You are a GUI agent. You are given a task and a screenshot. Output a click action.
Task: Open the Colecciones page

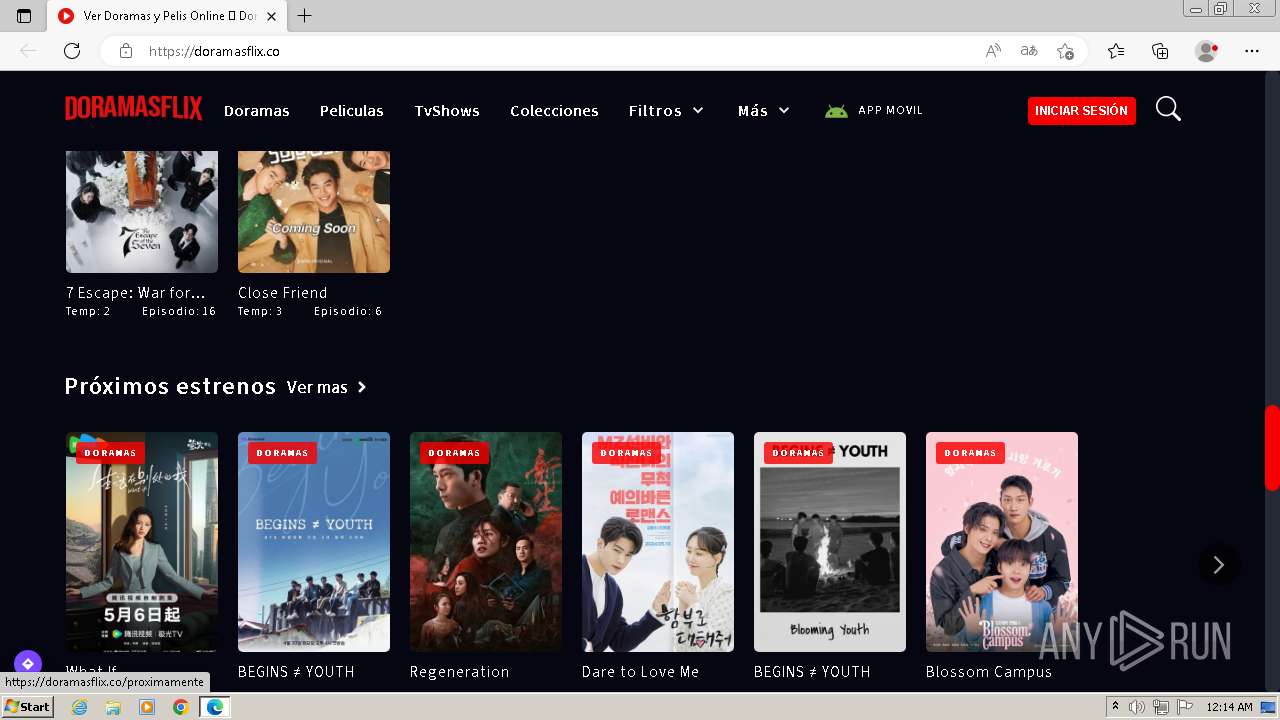pyautogui.click(x=554, y=110)
